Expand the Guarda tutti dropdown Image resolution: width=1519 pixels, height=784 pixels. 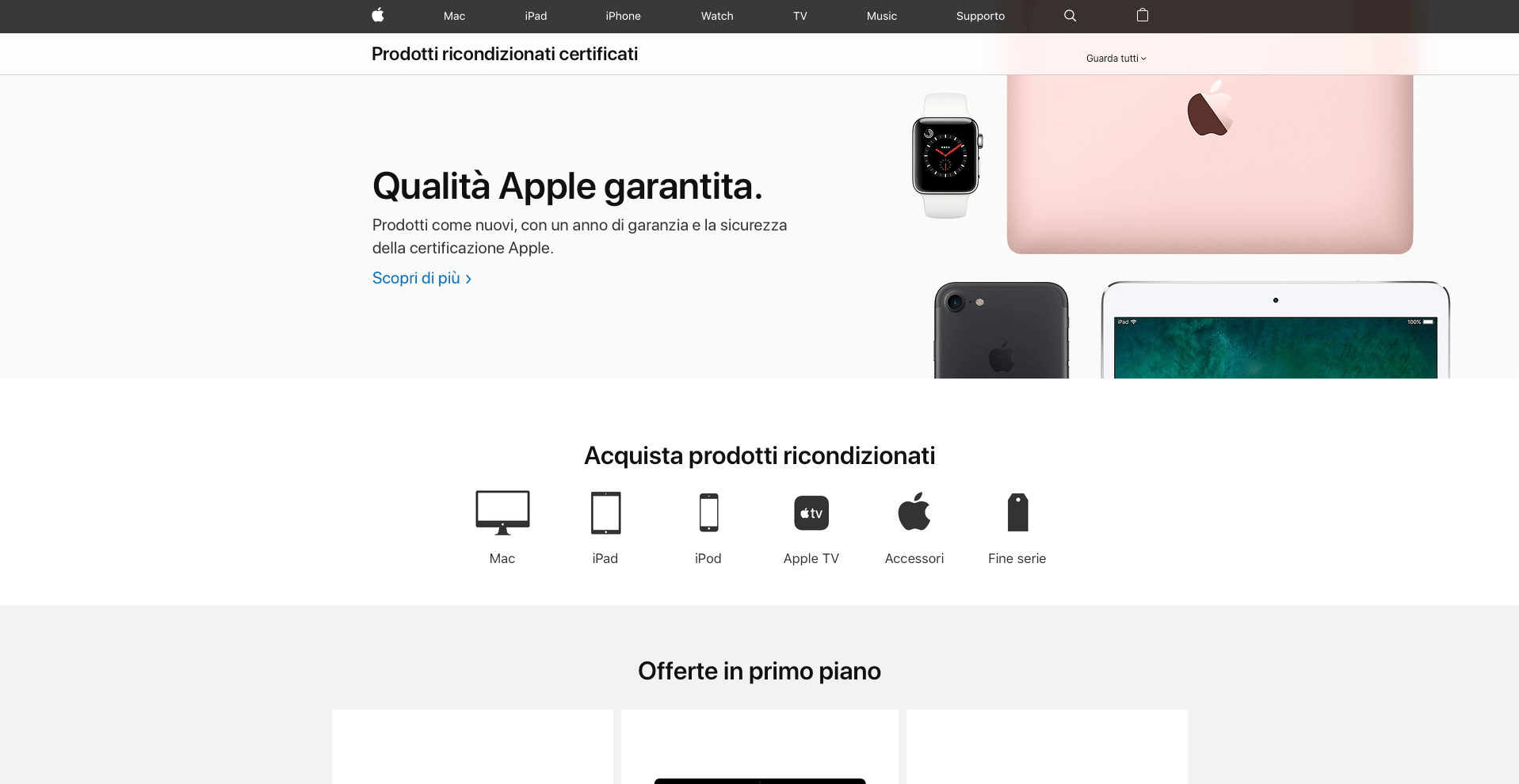click(x=1116, y=59)
